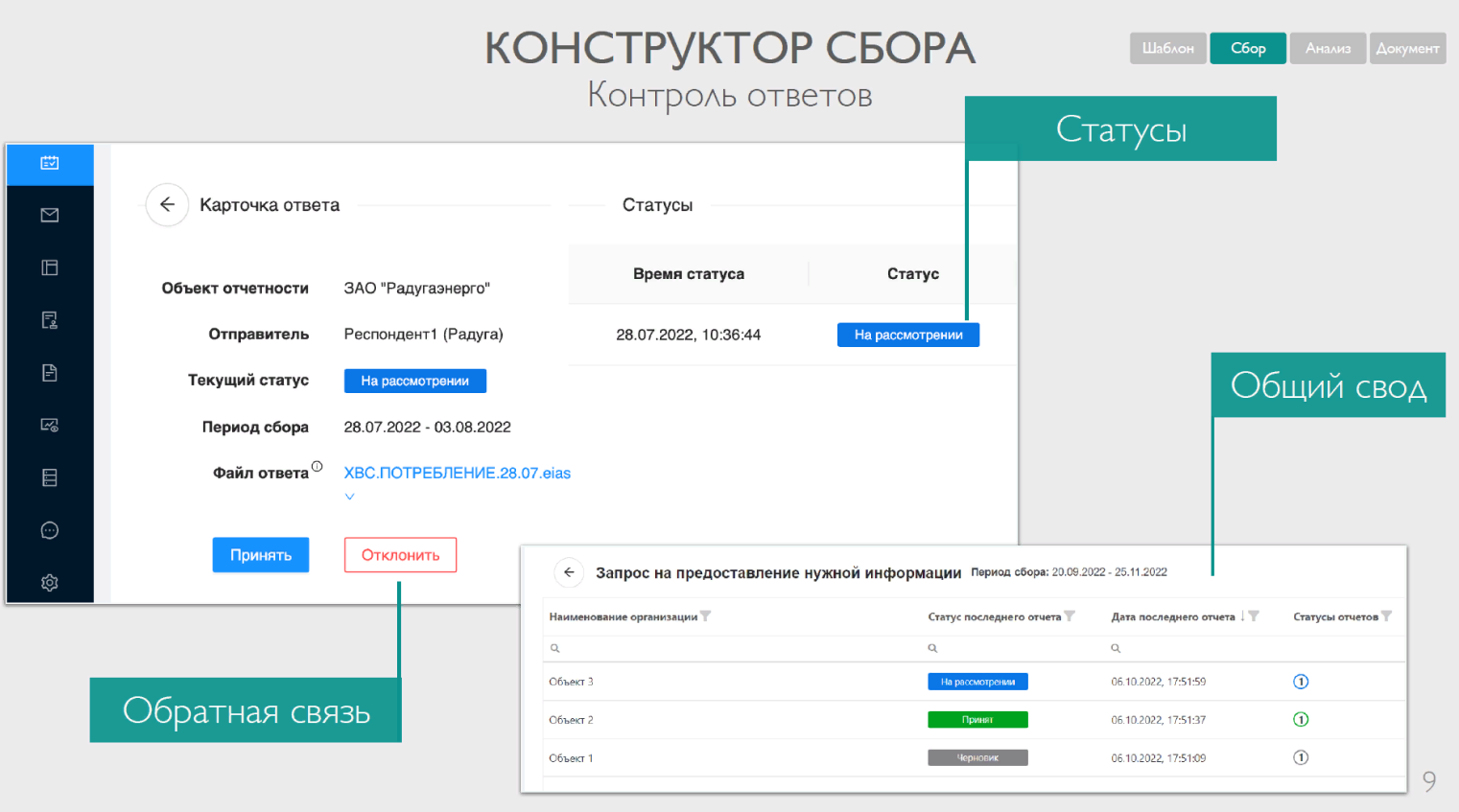
Task: Open the settings gear in sidebar
Action: pos(50,583)
